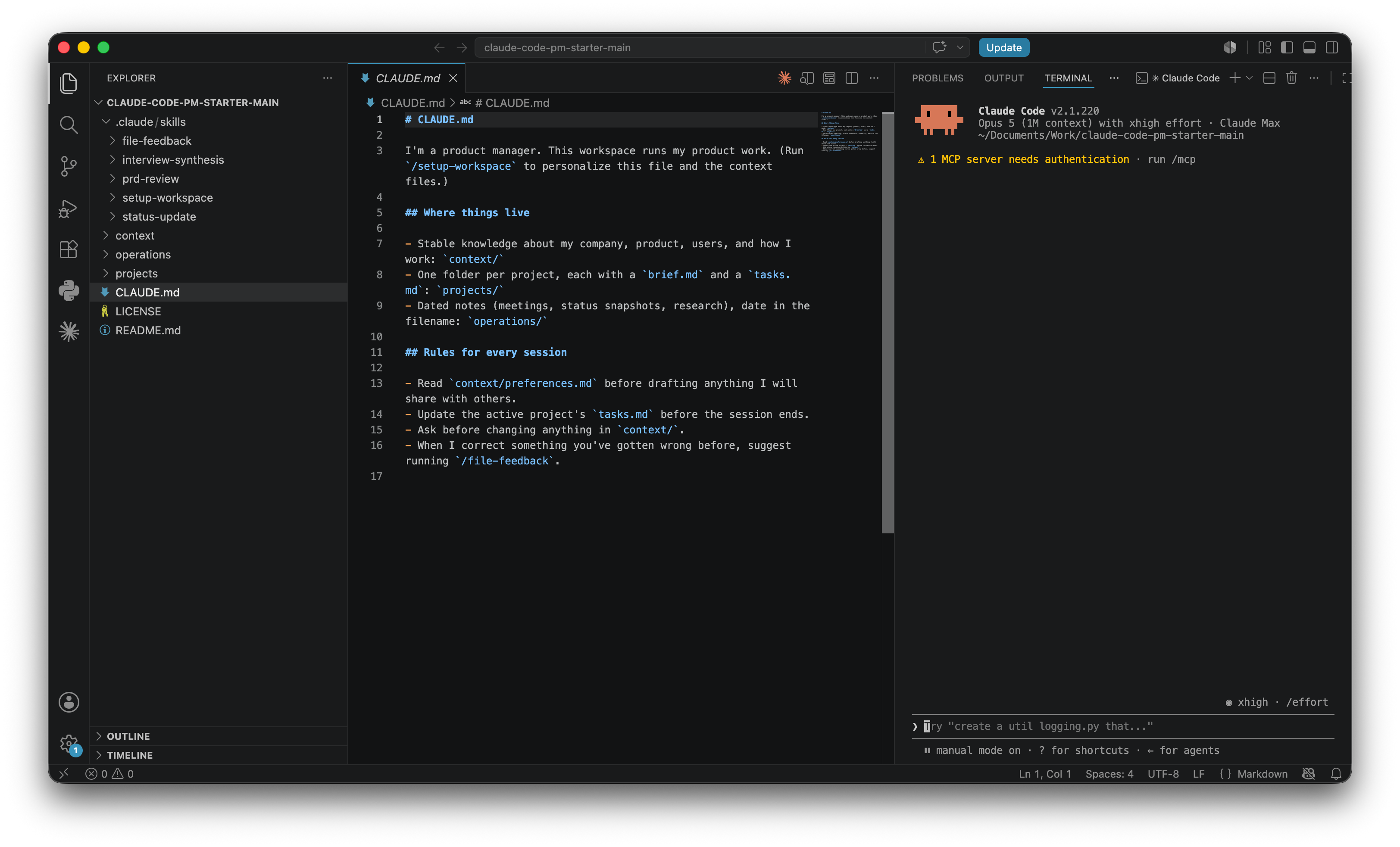
Task: Click the editor vertical scrollbar
Action: pyautogui.click(x=887, y=322)
